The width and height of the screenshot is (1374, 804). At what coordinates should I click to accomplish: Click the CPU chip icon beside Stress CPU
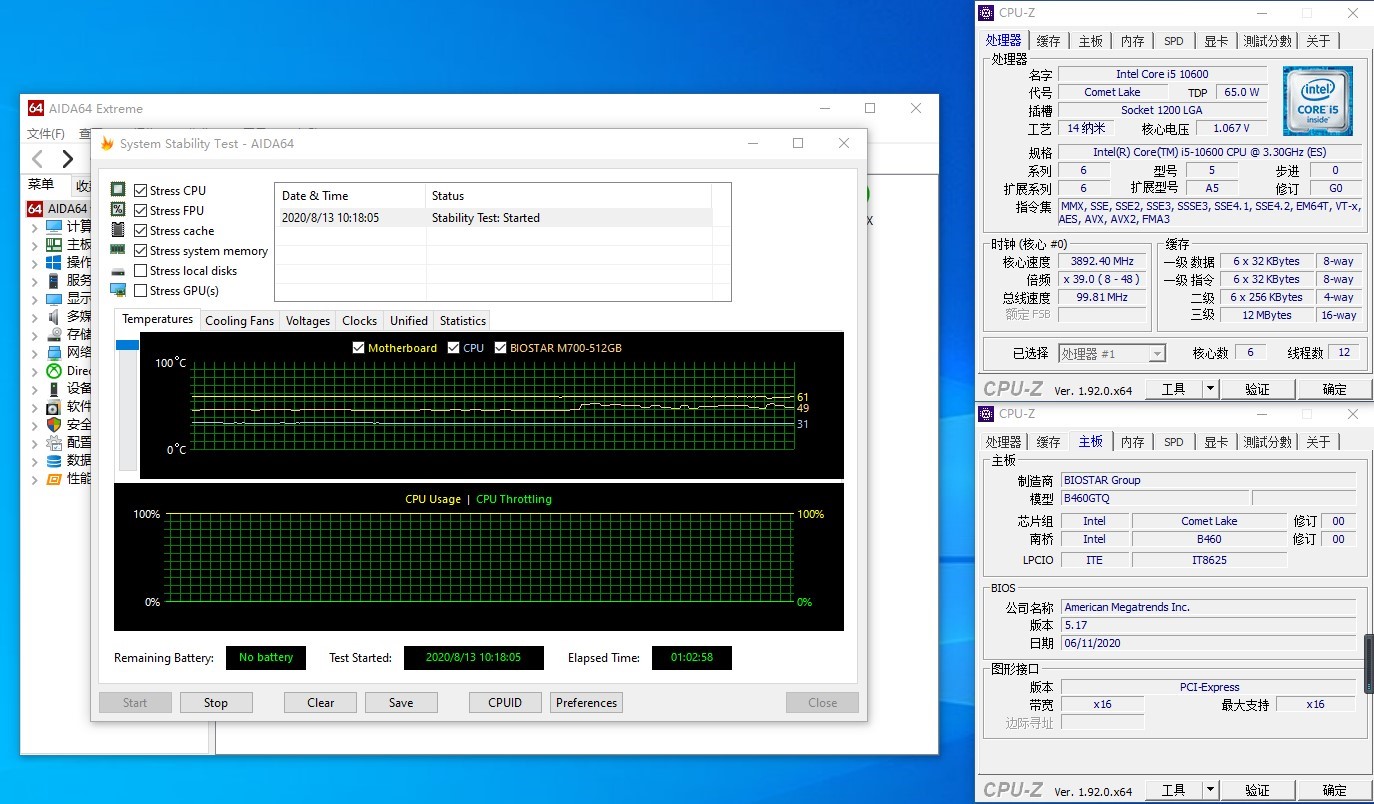point(118,190)
